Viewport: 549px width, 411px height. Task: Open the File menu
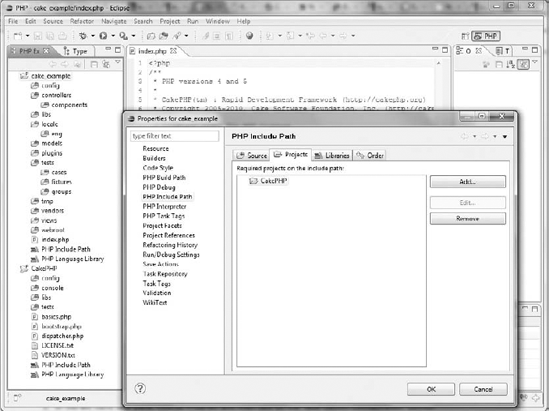13,21
